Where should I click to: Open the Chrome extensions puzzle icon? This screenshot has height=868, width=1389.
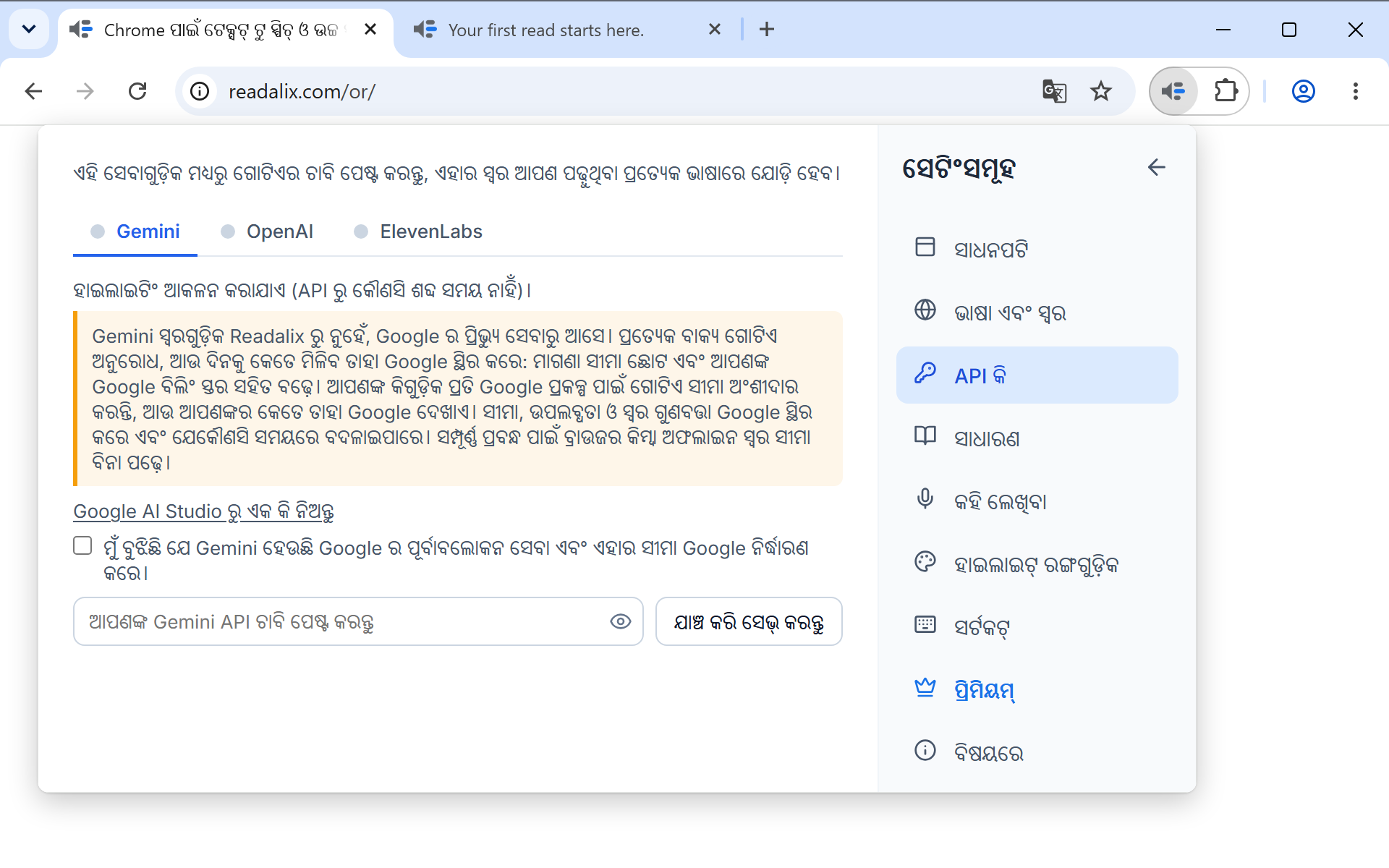1226,91
